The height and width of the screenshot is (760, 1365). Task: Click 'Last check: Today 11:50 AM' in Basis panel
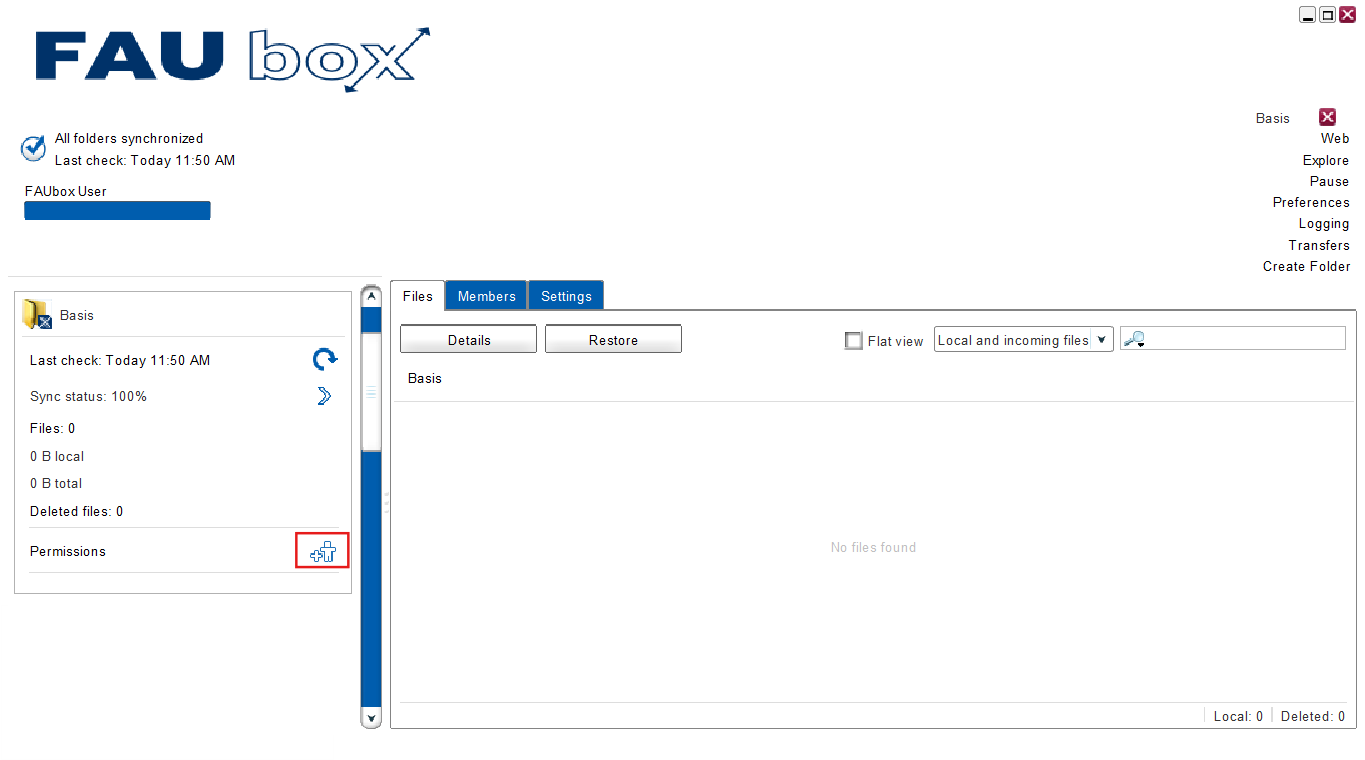pyautogui.click(x=120, y=360)
